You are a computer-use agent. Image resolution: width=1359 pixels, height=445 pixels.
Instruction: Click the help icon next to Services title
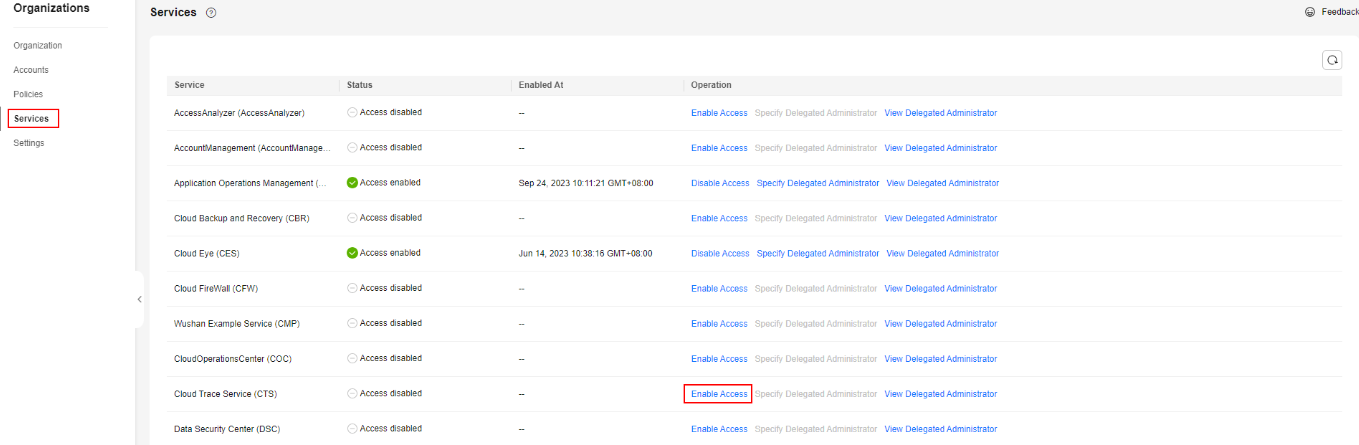210,12
